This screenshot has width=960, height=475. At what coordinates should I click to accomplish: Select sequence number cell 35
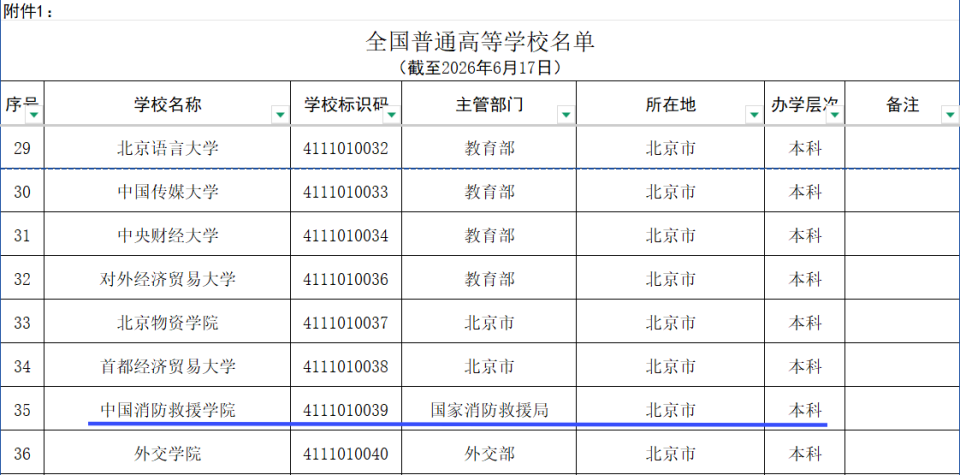pyautogui.click(x=22, y=409)
